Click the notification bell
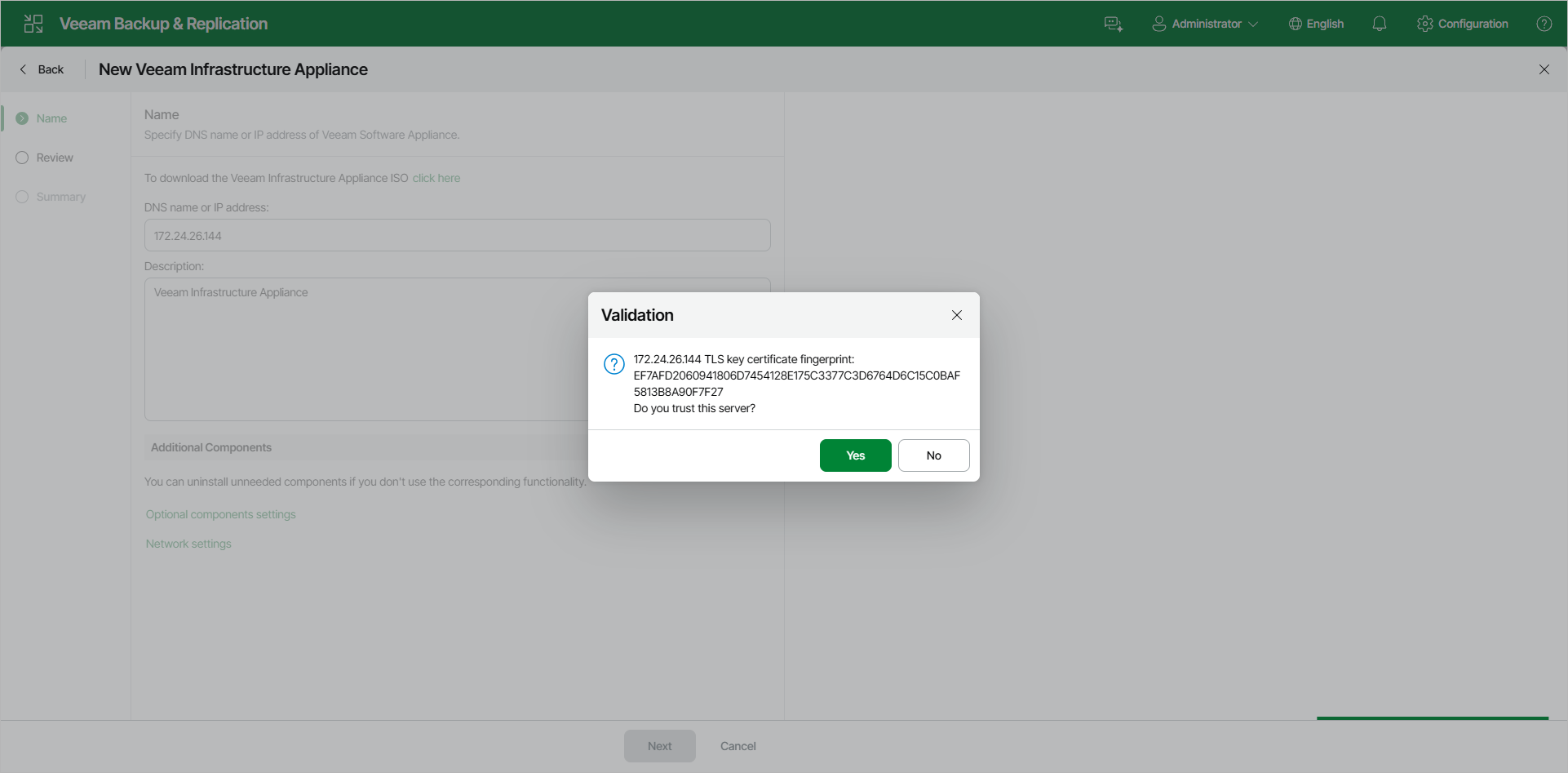 tap(1379, 23)
